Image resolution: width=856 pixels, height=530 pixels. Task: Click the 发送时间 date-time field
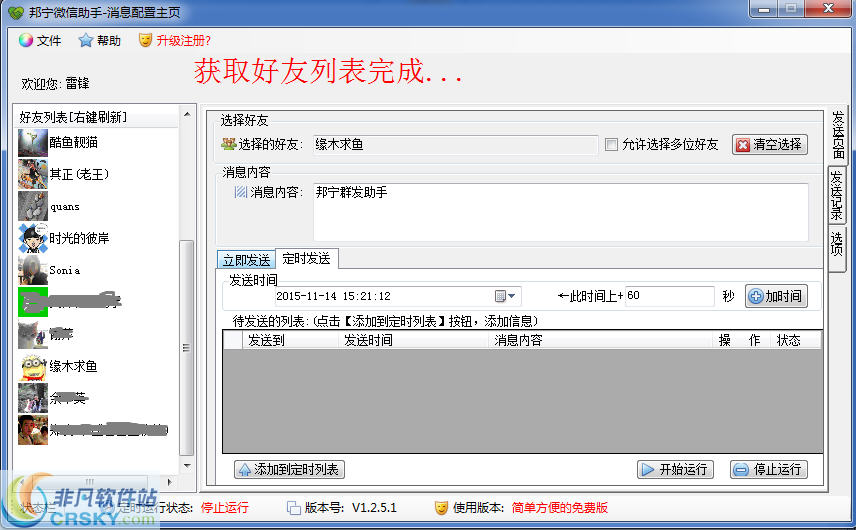coord(398,296)
